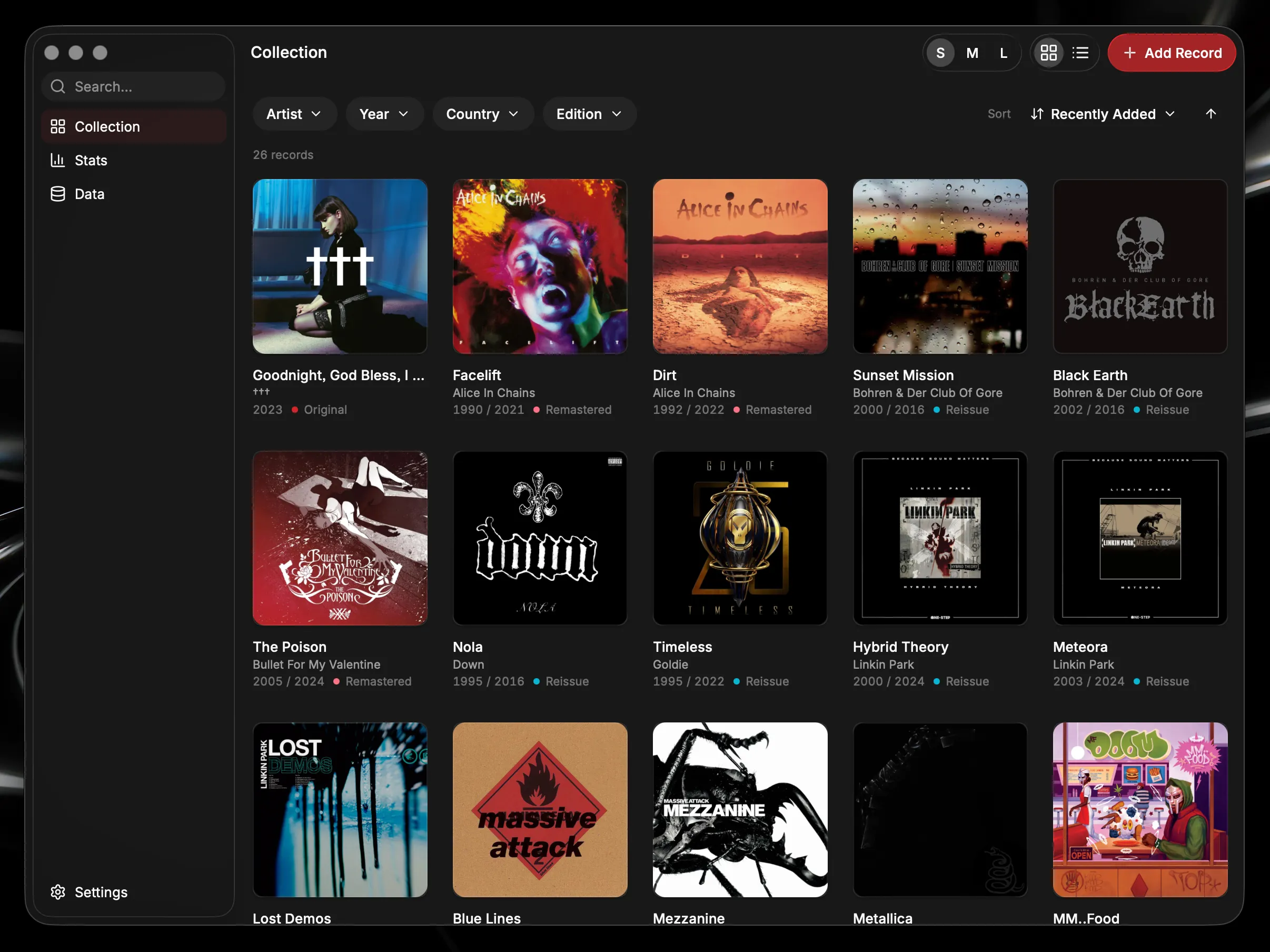Screen dimensions: 1270x952
Task: Open the Facelift album cover
Action: click(x=540, y=266)
